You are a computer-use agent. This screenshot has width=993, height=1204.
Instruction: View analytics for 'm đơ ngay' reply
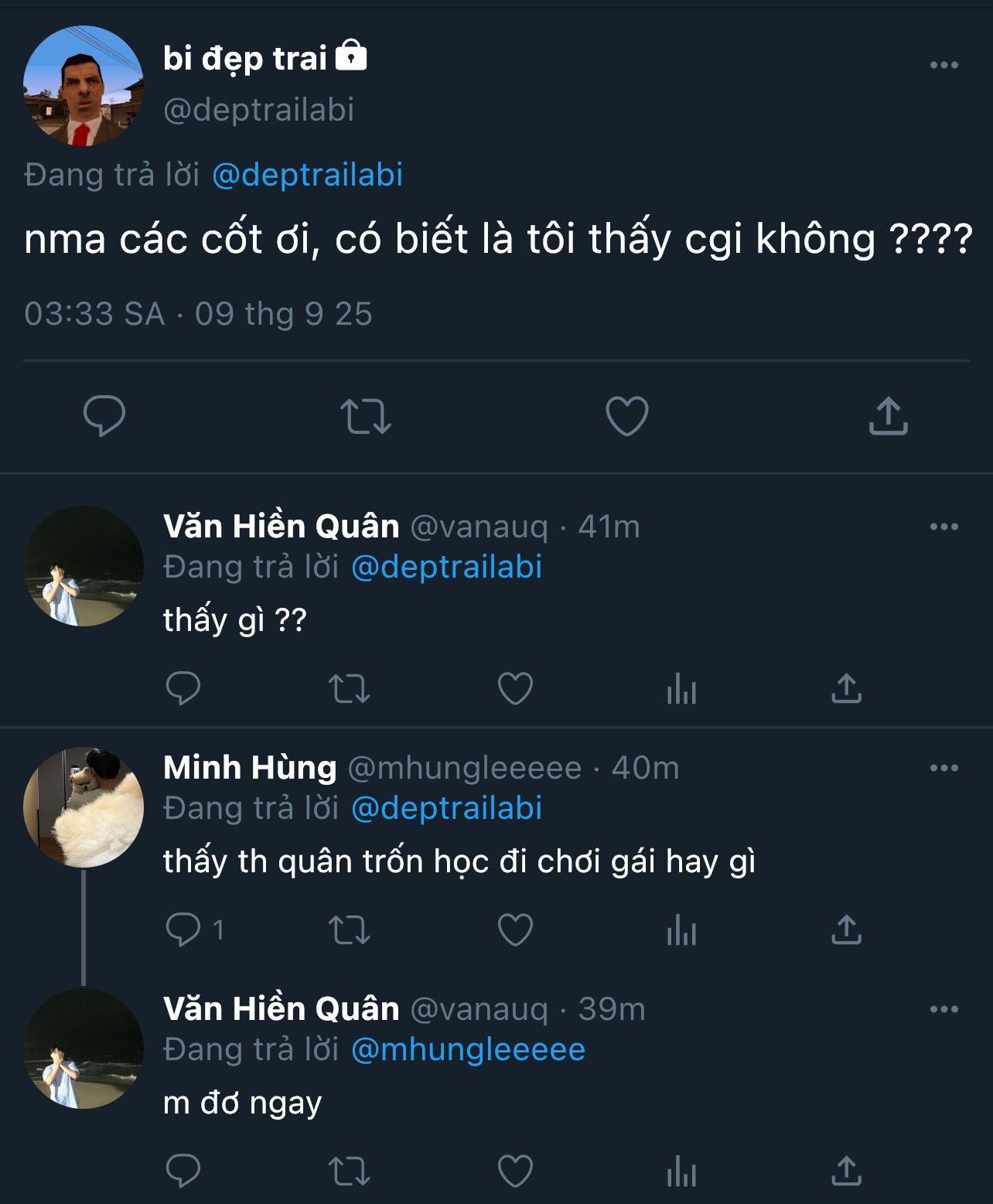coord(681,1171)
